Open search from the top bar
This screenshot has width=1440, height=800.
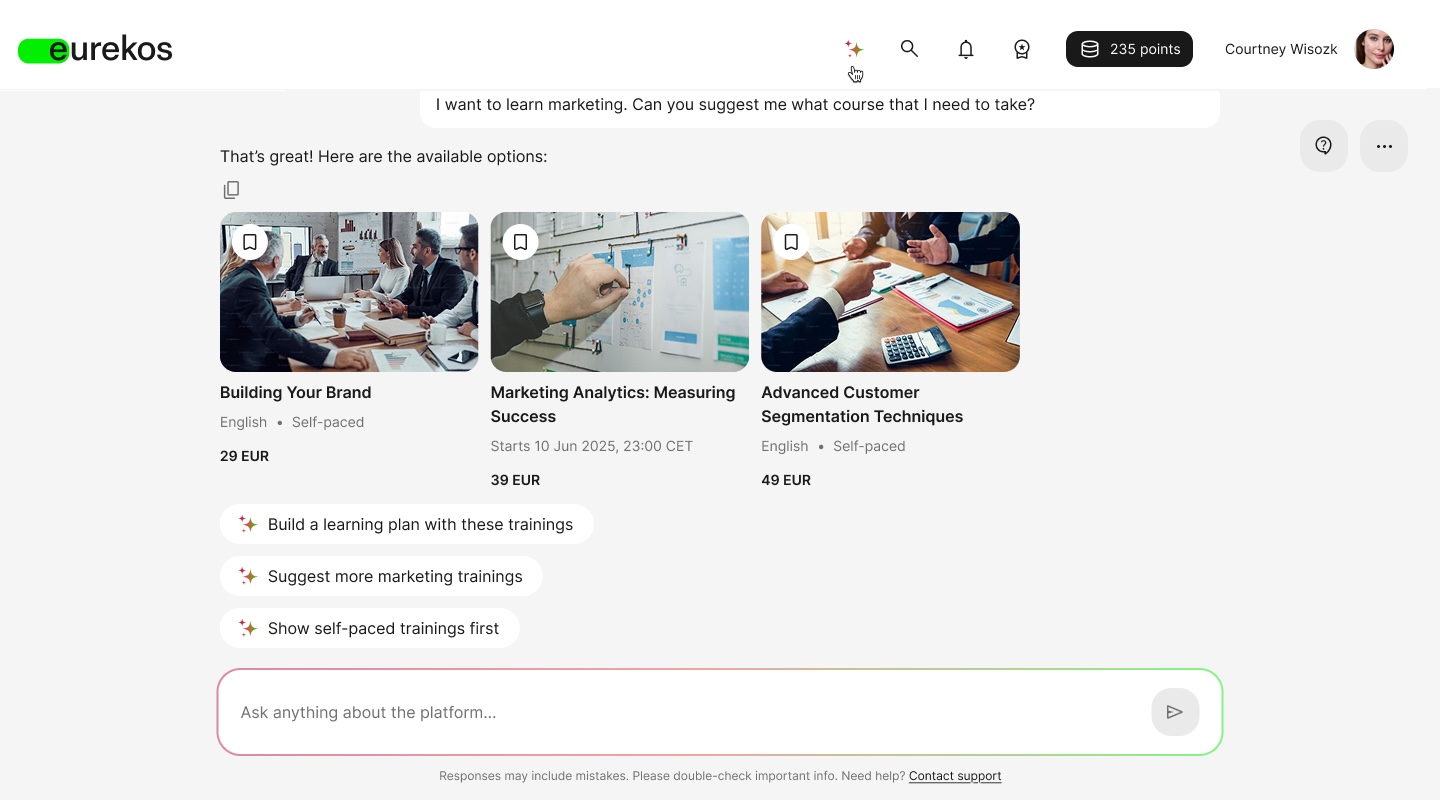[x=909, y=48]
